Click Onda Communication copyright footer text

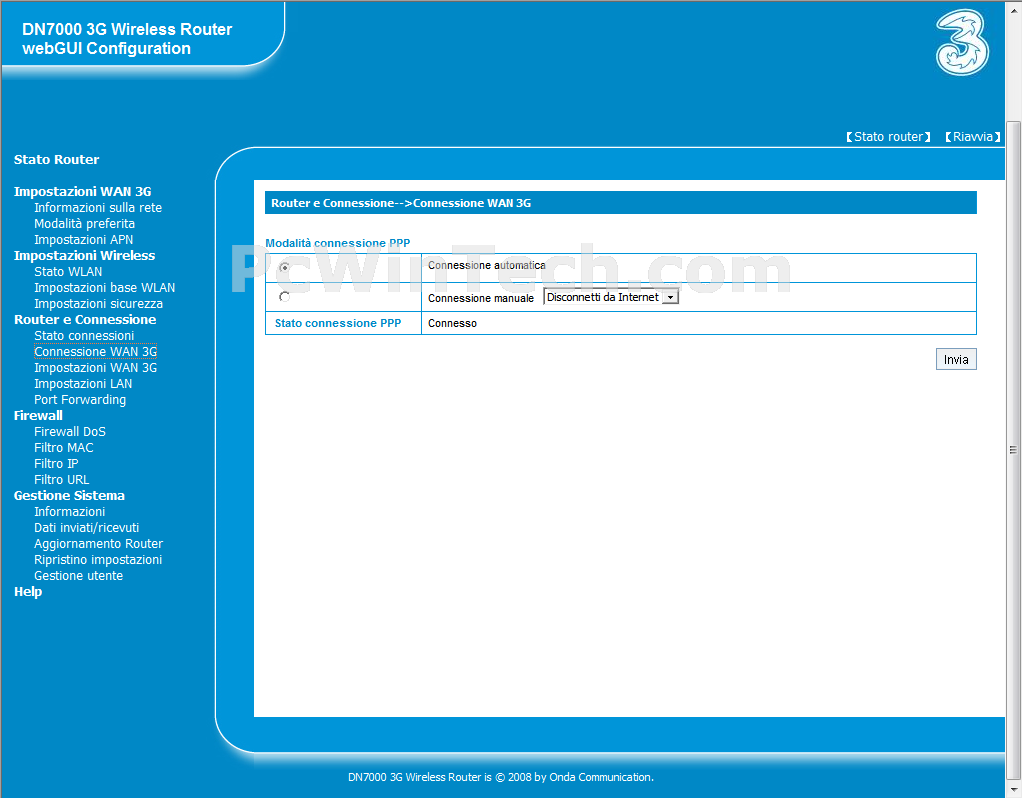pyautogui.click(x=501, y=777)
